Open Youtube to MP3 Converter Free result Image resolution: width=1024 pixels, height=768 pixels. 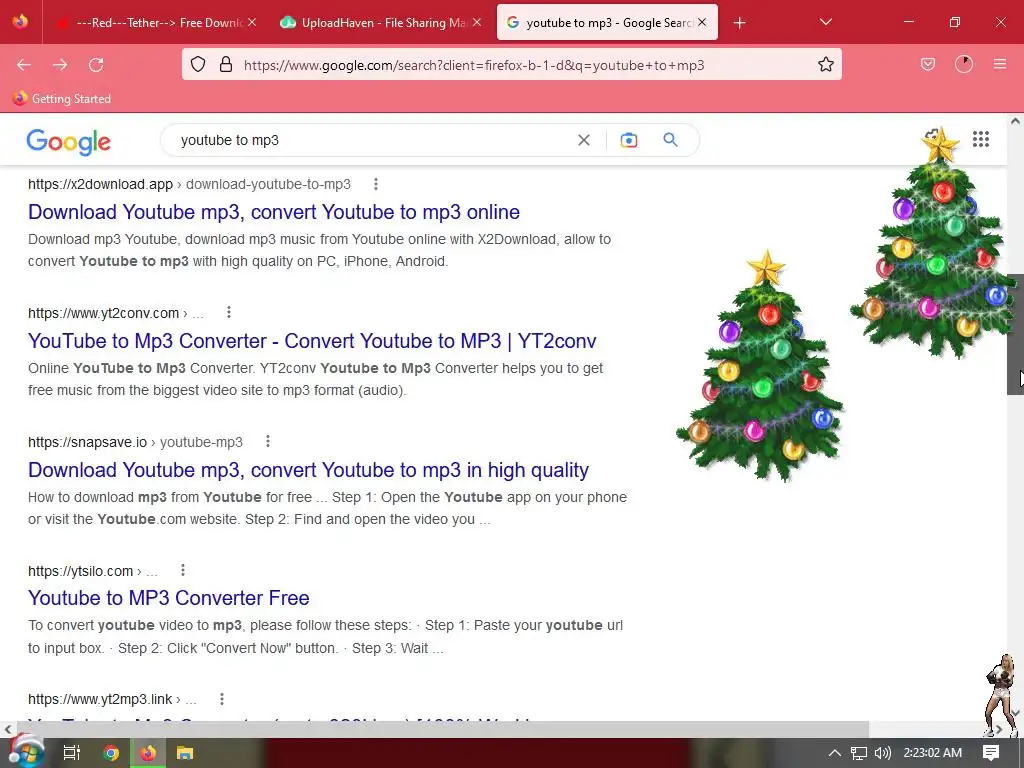pos(168,598)
